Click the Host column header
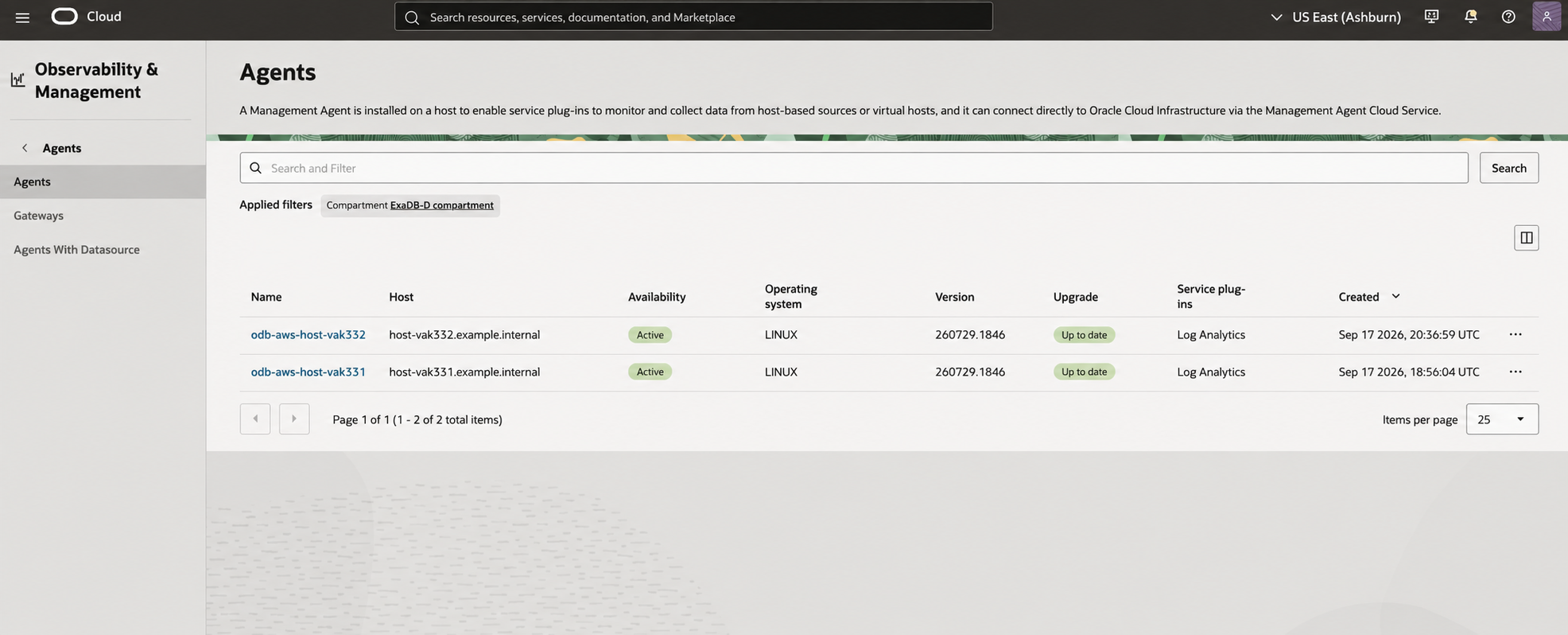Viewport: 1568px width, 635px height. (402, 297)
